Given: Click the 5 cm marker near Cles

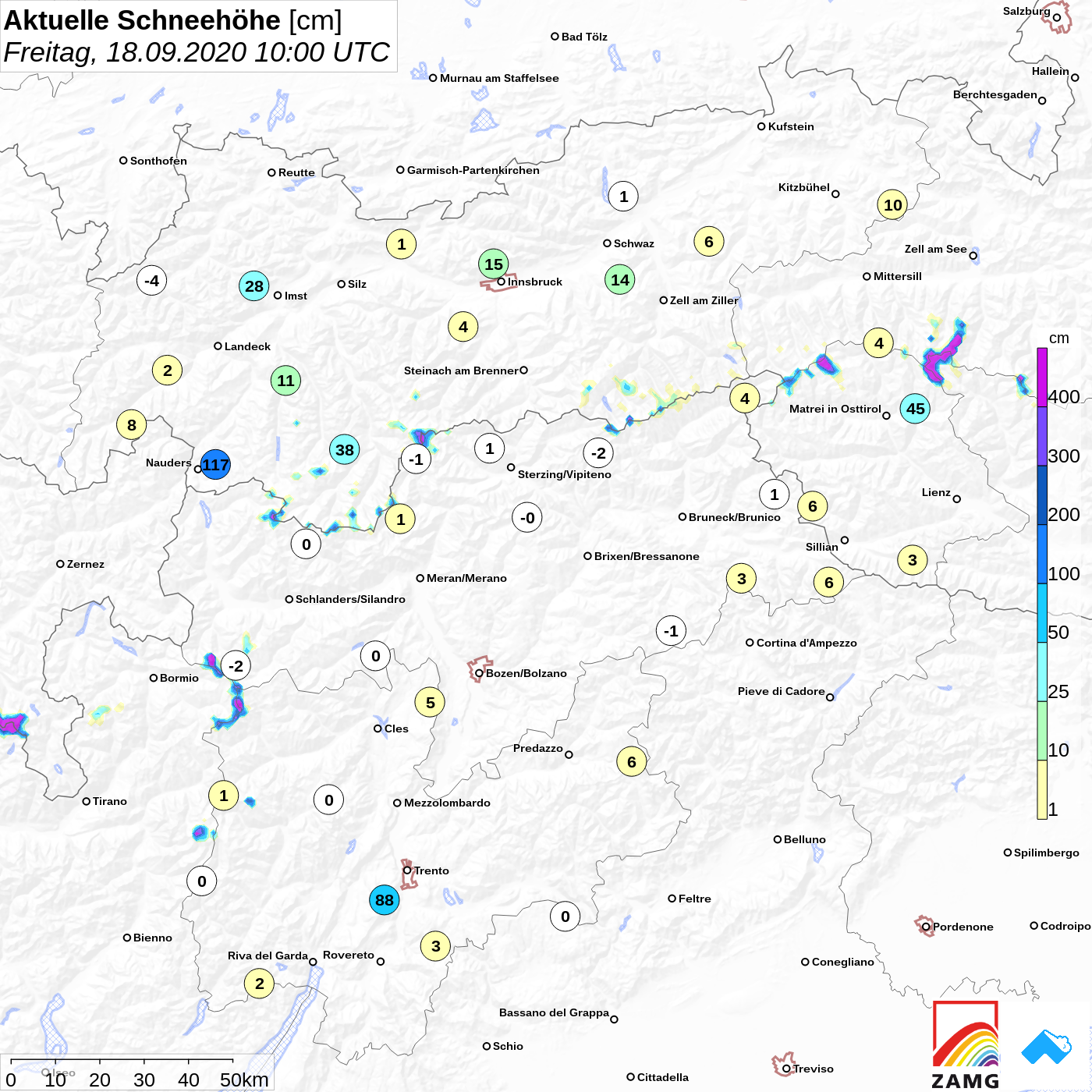Looking at the screenshot, I should coord(431,703).
